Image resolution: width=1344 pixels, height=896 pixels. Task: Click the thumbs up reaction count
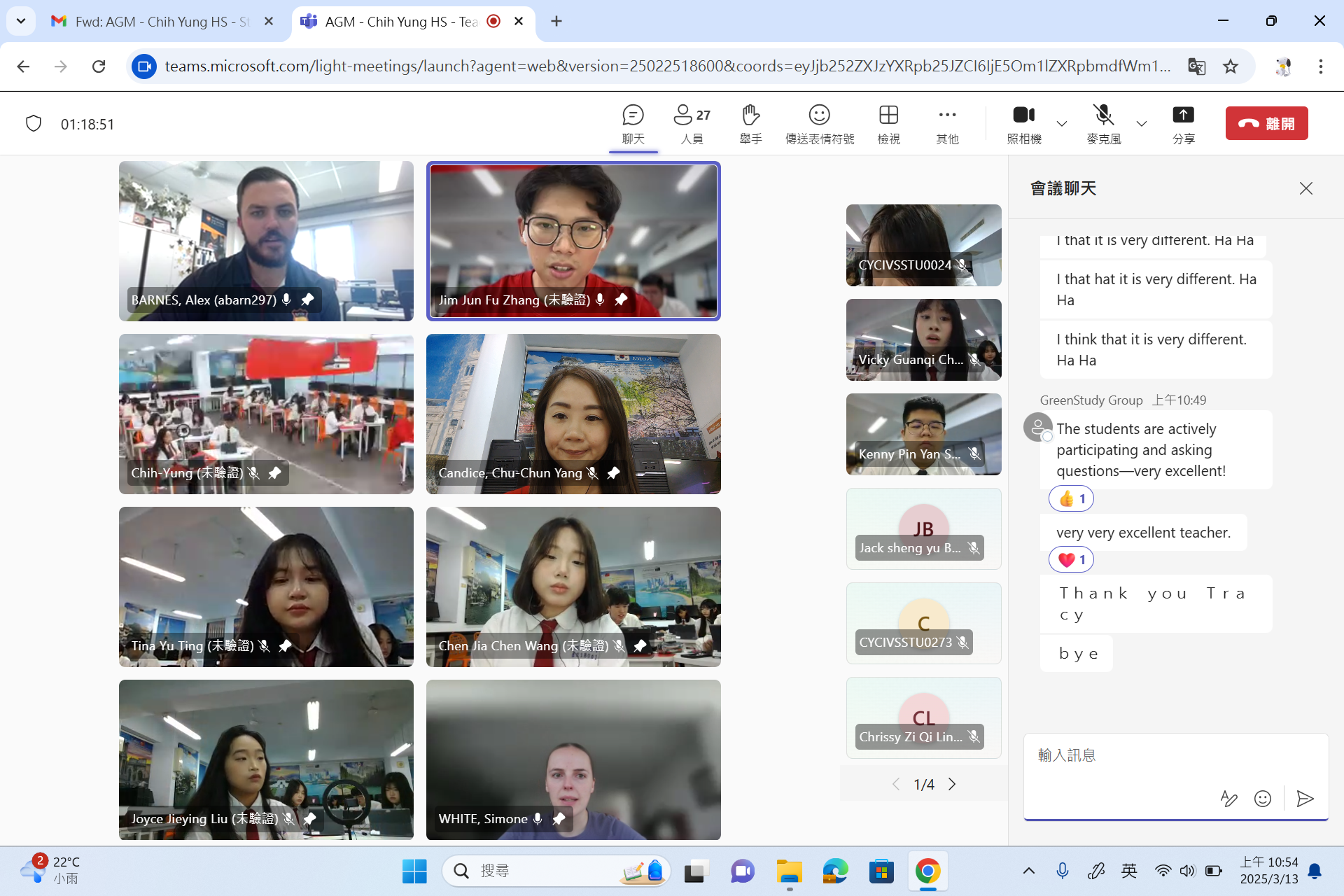(1072, 499)
